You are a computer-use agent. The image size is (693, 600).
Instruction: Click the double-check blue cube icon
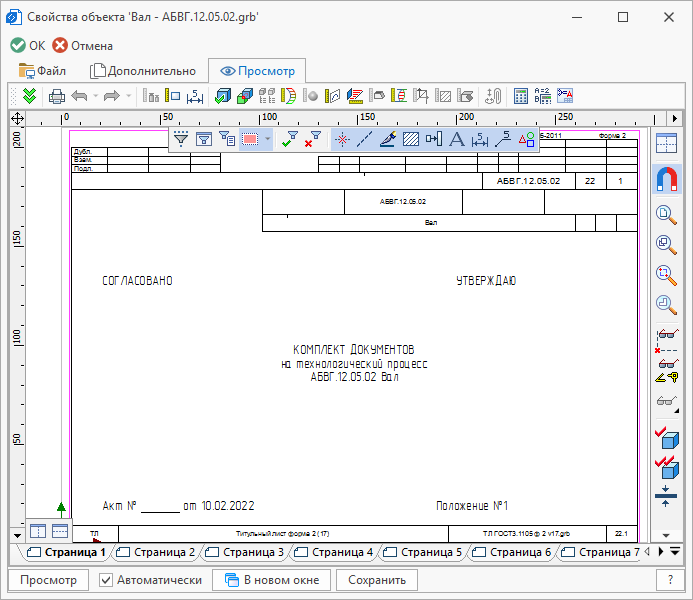tap(667, 467)
